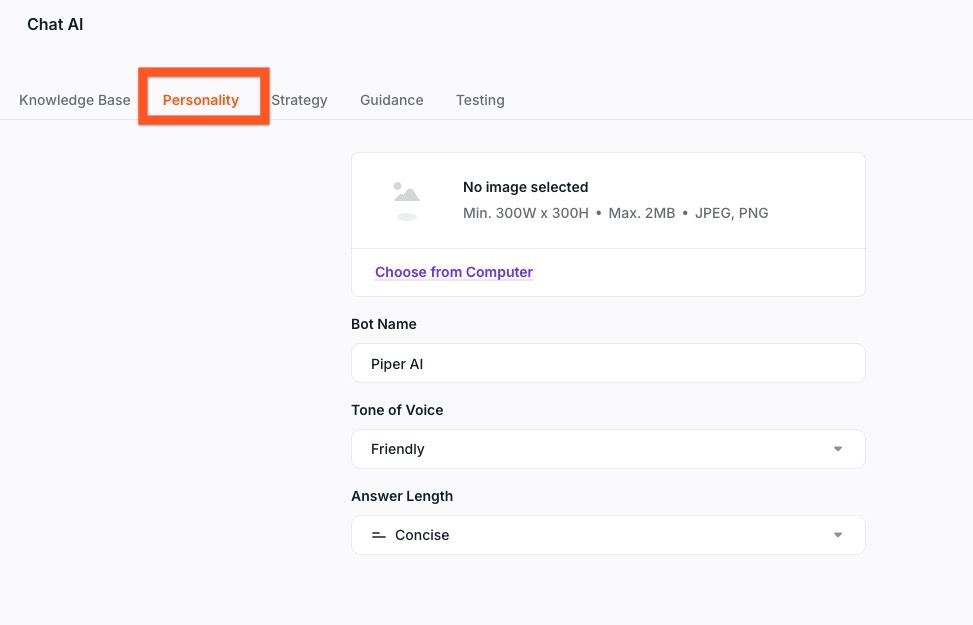Open the Friendly tone dropdown
The width and height of the screenshot is (973, 625).
point(607,449)
